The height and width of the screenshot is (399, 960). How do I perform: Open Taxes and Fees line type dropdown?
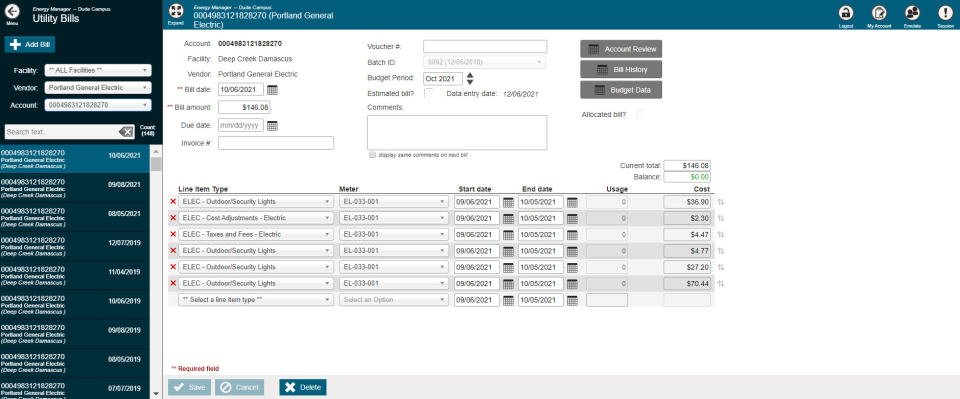(x=256, y=234)
